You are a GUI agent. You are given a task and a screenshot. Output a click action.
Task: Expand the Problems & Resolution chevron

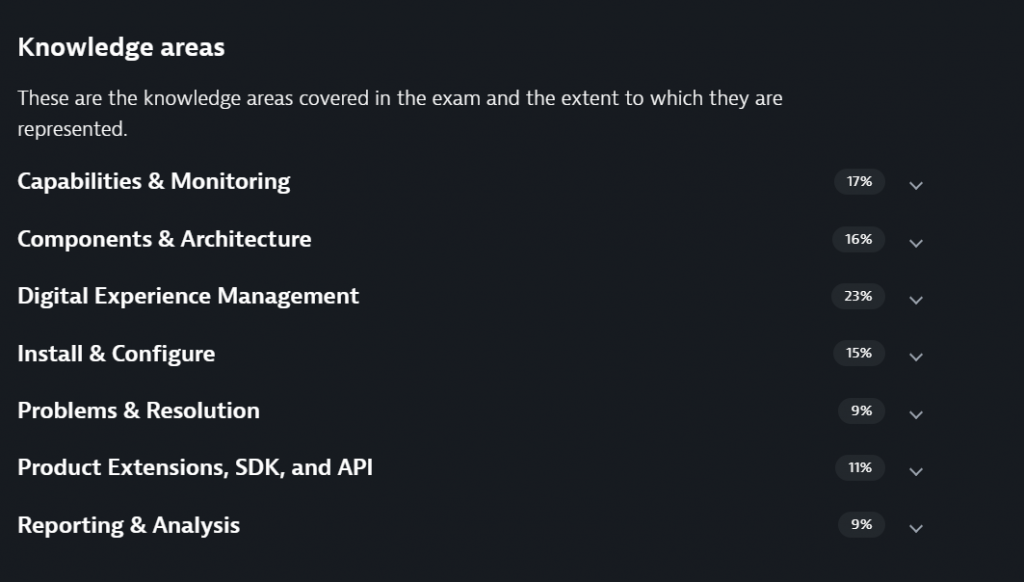pyautogui.click(x=915, y=414)
